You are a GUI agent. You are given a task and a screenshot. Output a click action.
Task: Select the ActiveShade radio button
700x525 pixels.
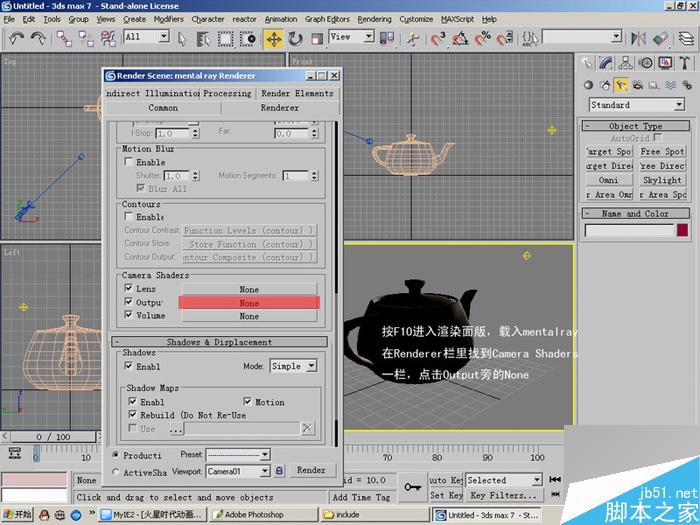click(116, 472)
